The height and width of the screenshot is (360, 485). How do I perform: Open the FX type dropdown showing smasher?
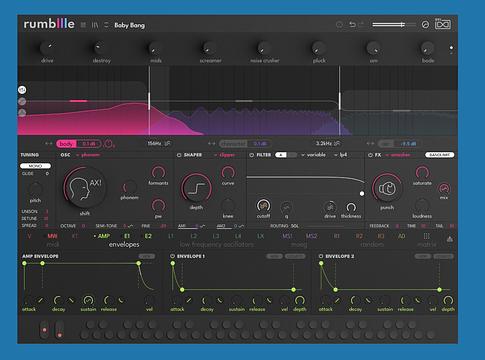(x=399, y=155)
